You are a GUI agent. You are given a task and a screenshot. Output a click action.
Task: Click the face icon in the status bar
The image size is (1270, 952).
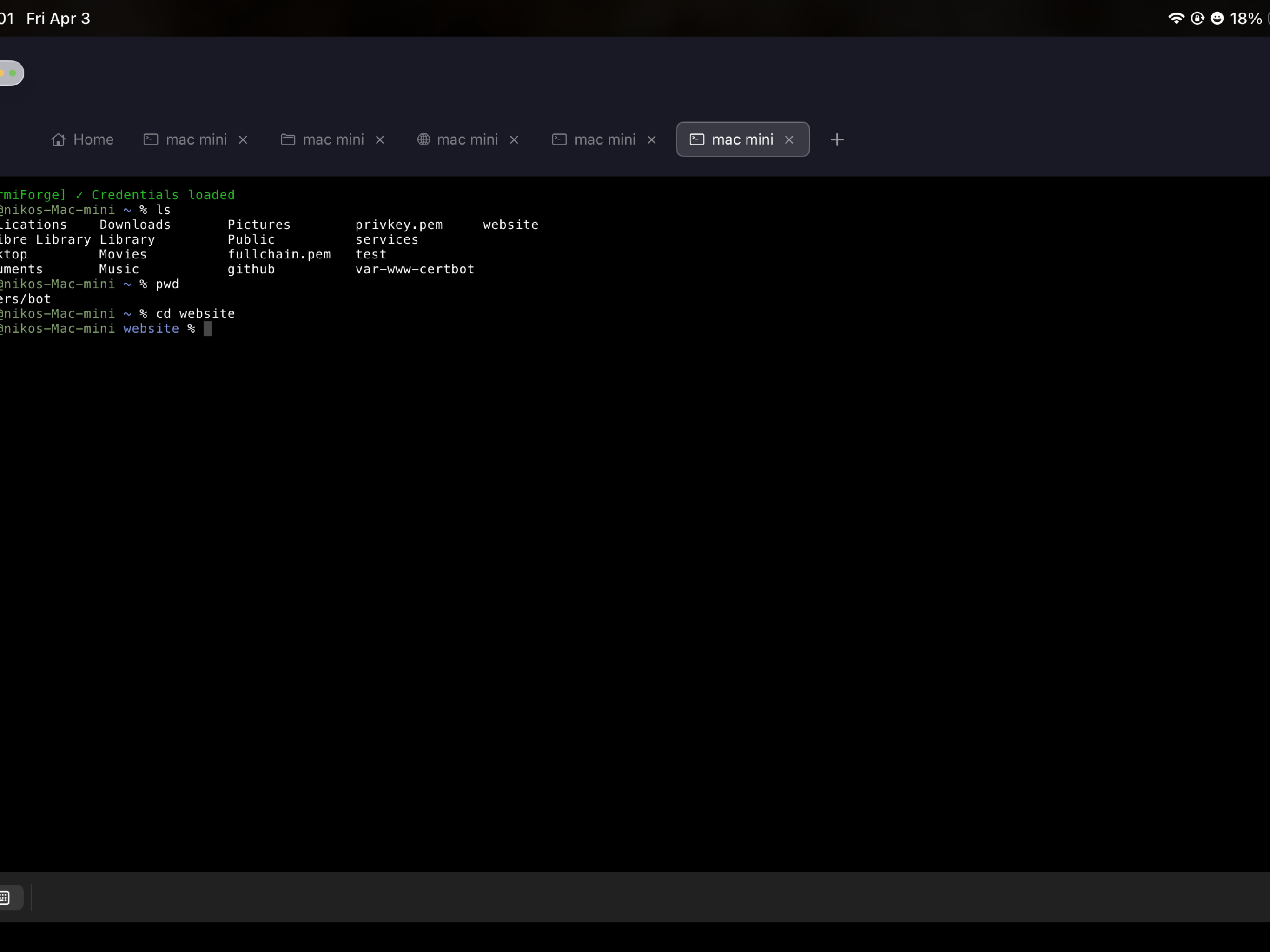pos(1217,18)
